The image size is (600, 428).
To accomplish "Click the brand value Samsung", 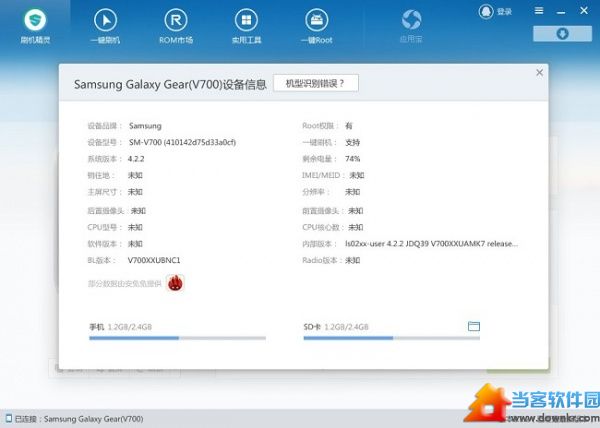I will pos(145,126).
